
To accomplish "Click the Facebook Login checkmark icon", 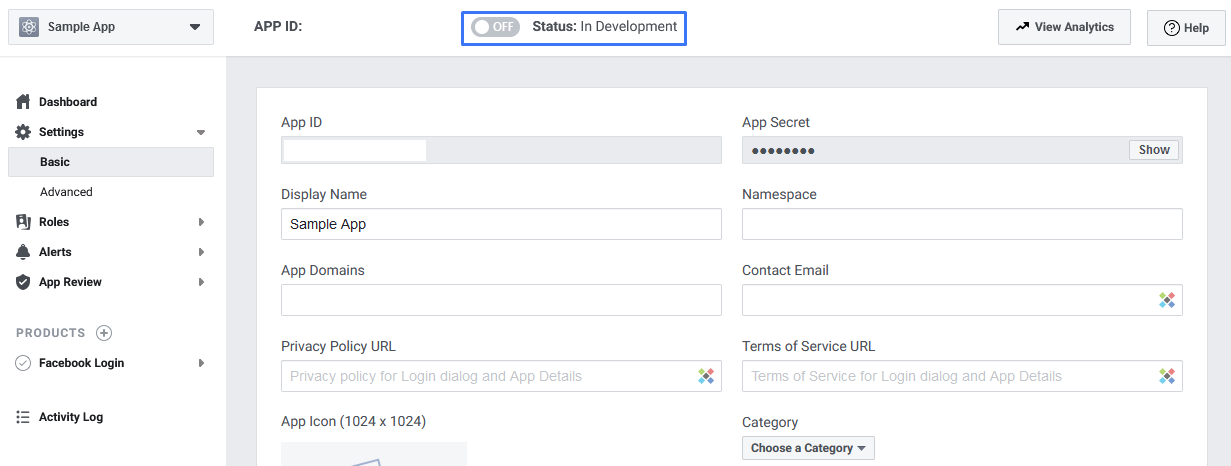I will (23, 363).
